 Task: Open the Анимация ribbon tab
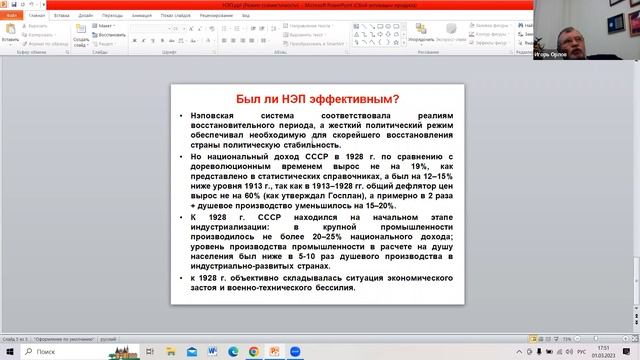142,16
